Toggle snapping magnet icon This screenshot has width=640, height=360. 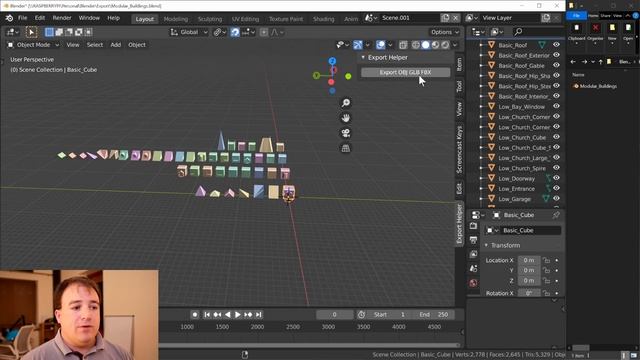pyautogui.click(x=235, y=32)
